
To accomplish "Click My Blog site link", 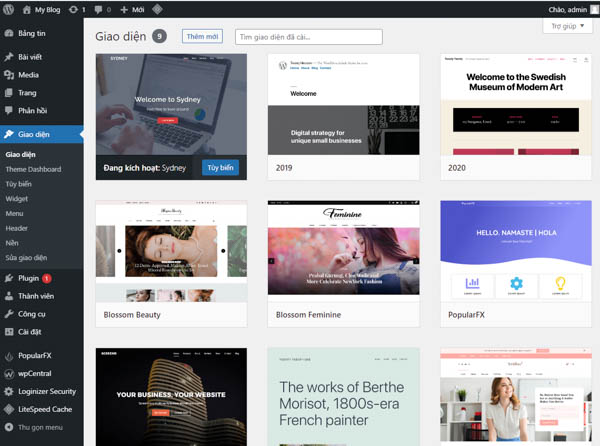I will [47, 10].
